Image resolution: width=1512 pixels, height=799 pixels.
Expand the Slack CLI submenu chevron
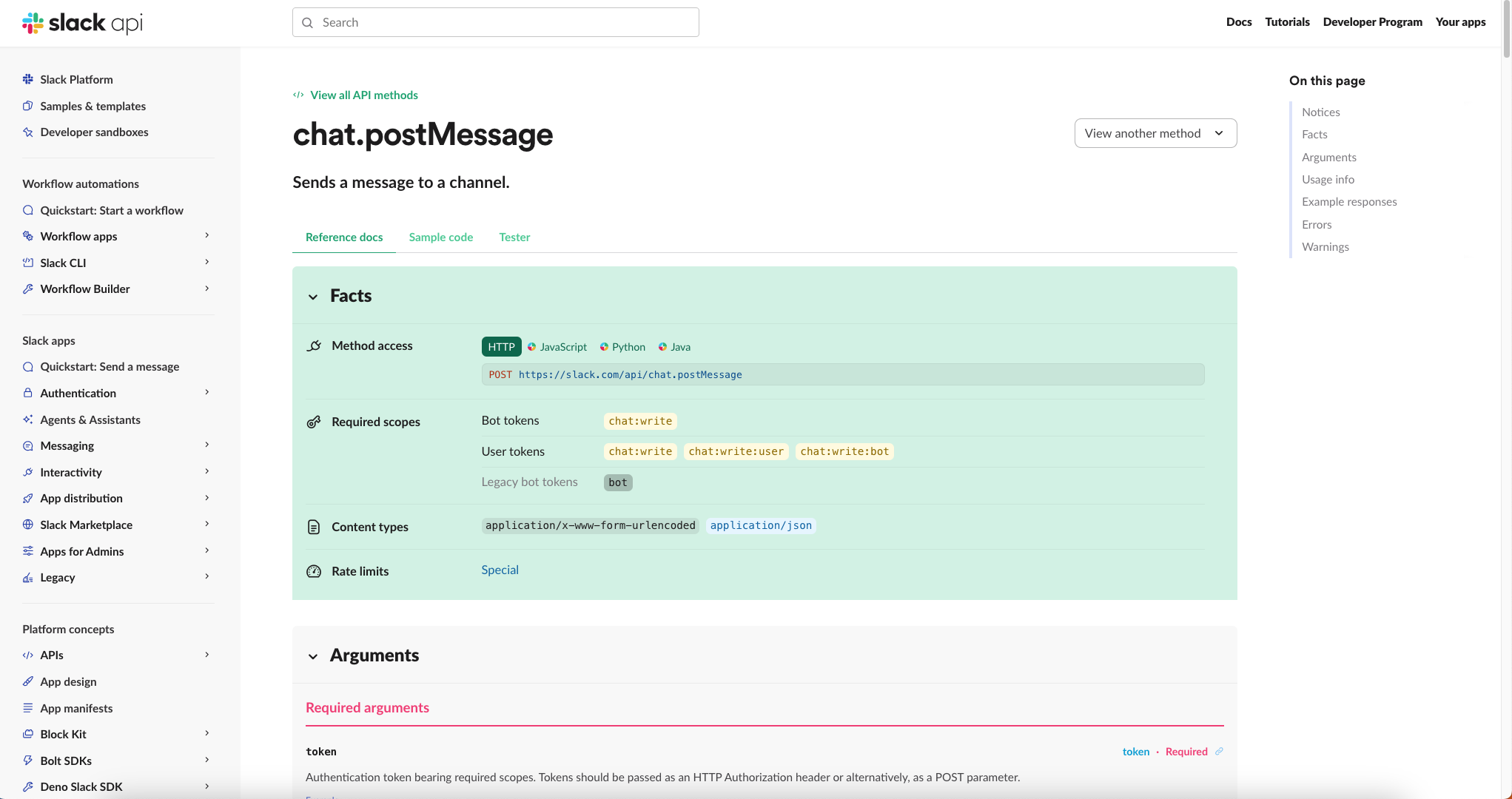click(207, 262)
